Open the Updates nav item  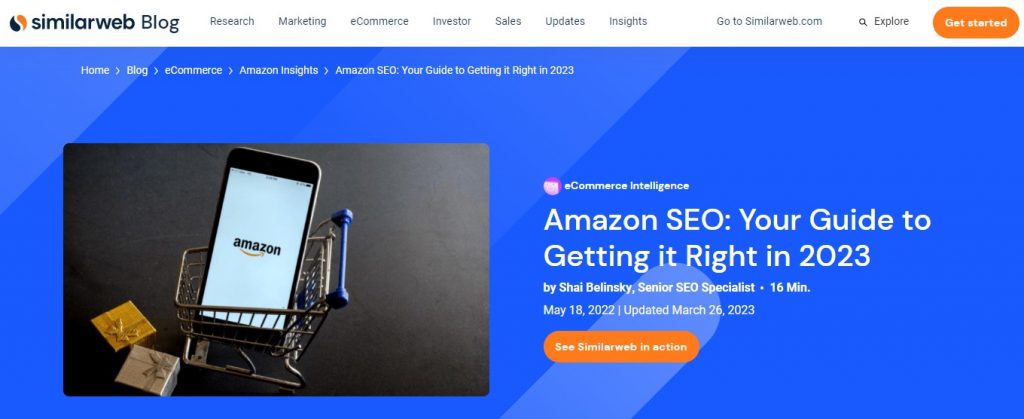[565, 21]
